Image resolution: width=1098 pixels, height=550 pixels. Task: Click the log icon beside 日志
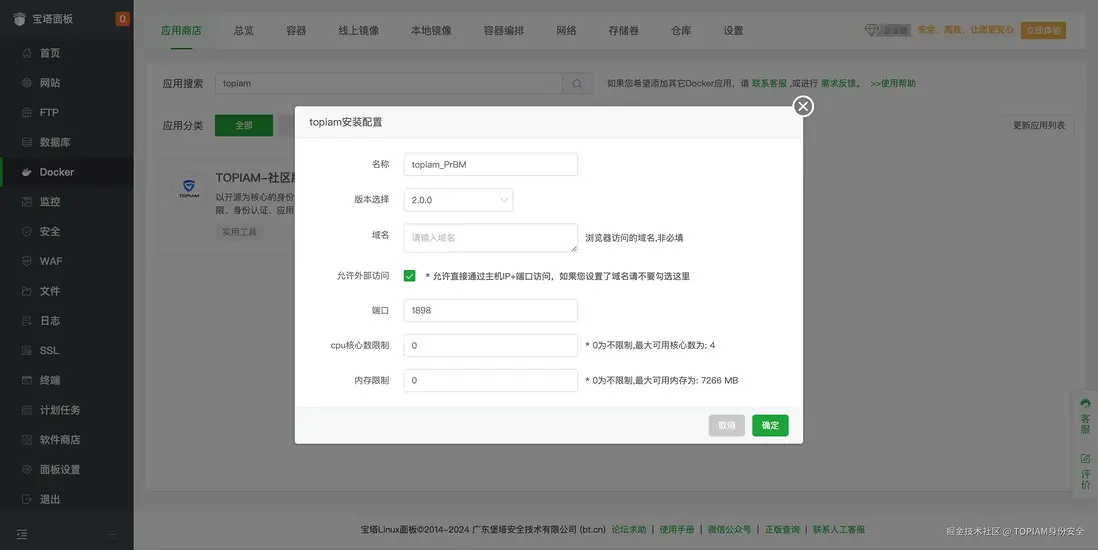27,321
